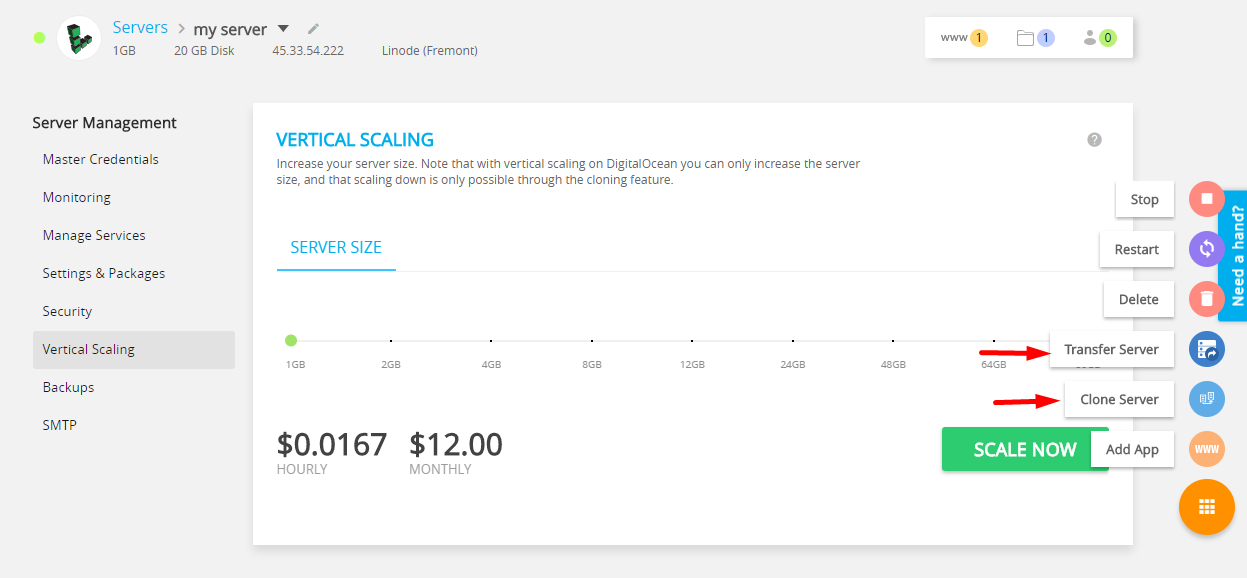The image size is (1247, 578).
Task: Click the Clone Server circular icon
Action: point(1206,399)
